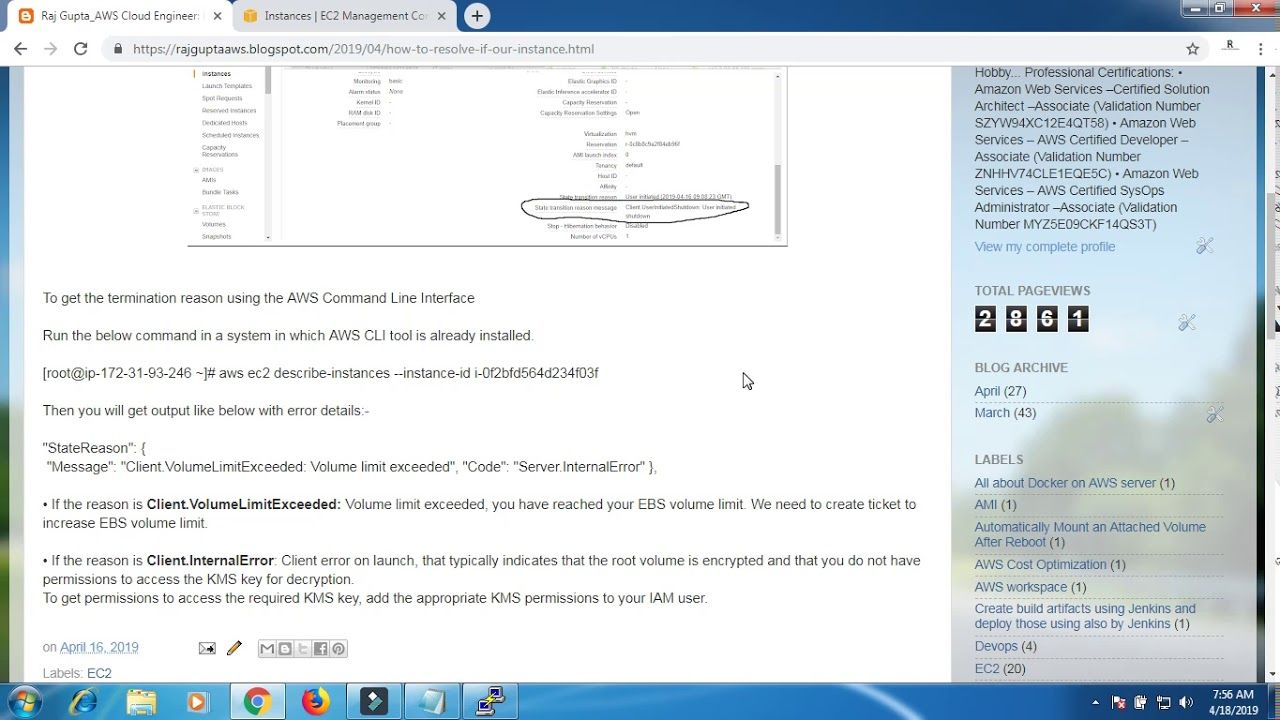The image size is (1280, 720).
Task: Open the April archive link
Action: click(987, 391)
